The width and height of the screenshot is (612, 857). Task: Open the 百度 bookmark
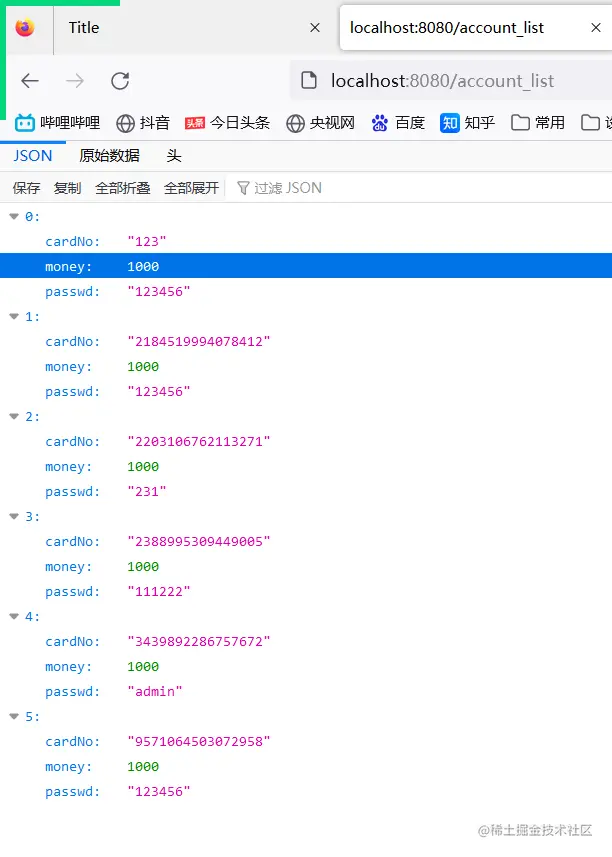point(398,123)
